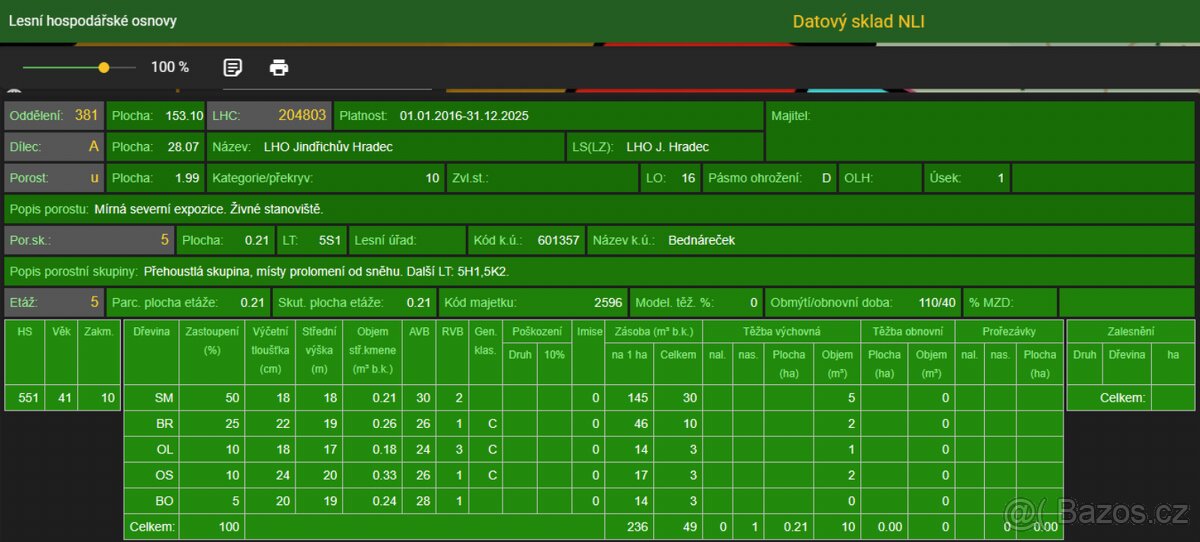Image resolution: width=1200 pixels, height=542 pixels.
Task: Click the Název k.ú. field Bednáreček
Action: (x=700, y=240)
